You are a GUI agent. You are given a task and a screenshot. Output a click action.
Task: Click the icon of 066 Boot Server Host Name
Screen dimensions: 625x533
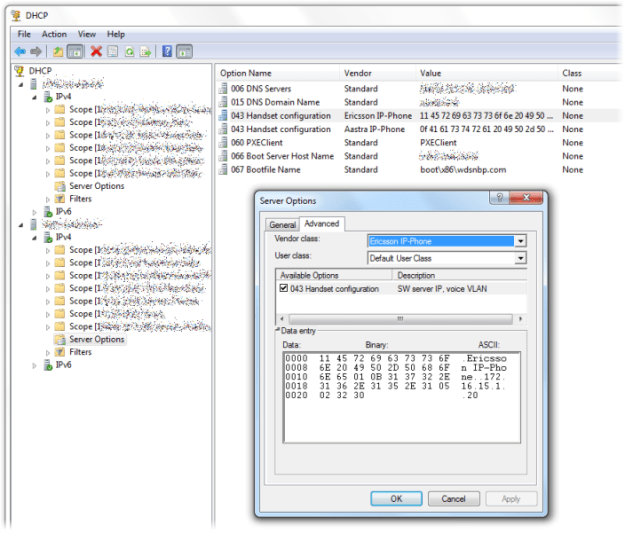pyautogui.click(x=223, y=156)
